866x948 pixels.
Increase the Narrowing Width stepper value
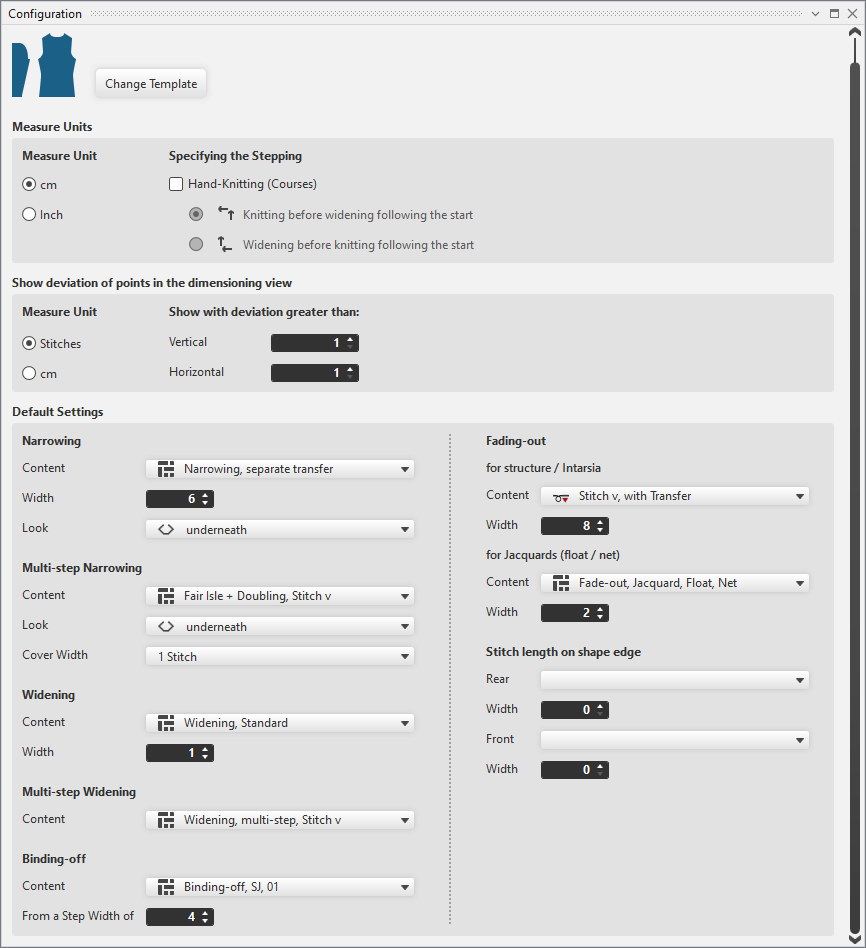coord(205,495)
